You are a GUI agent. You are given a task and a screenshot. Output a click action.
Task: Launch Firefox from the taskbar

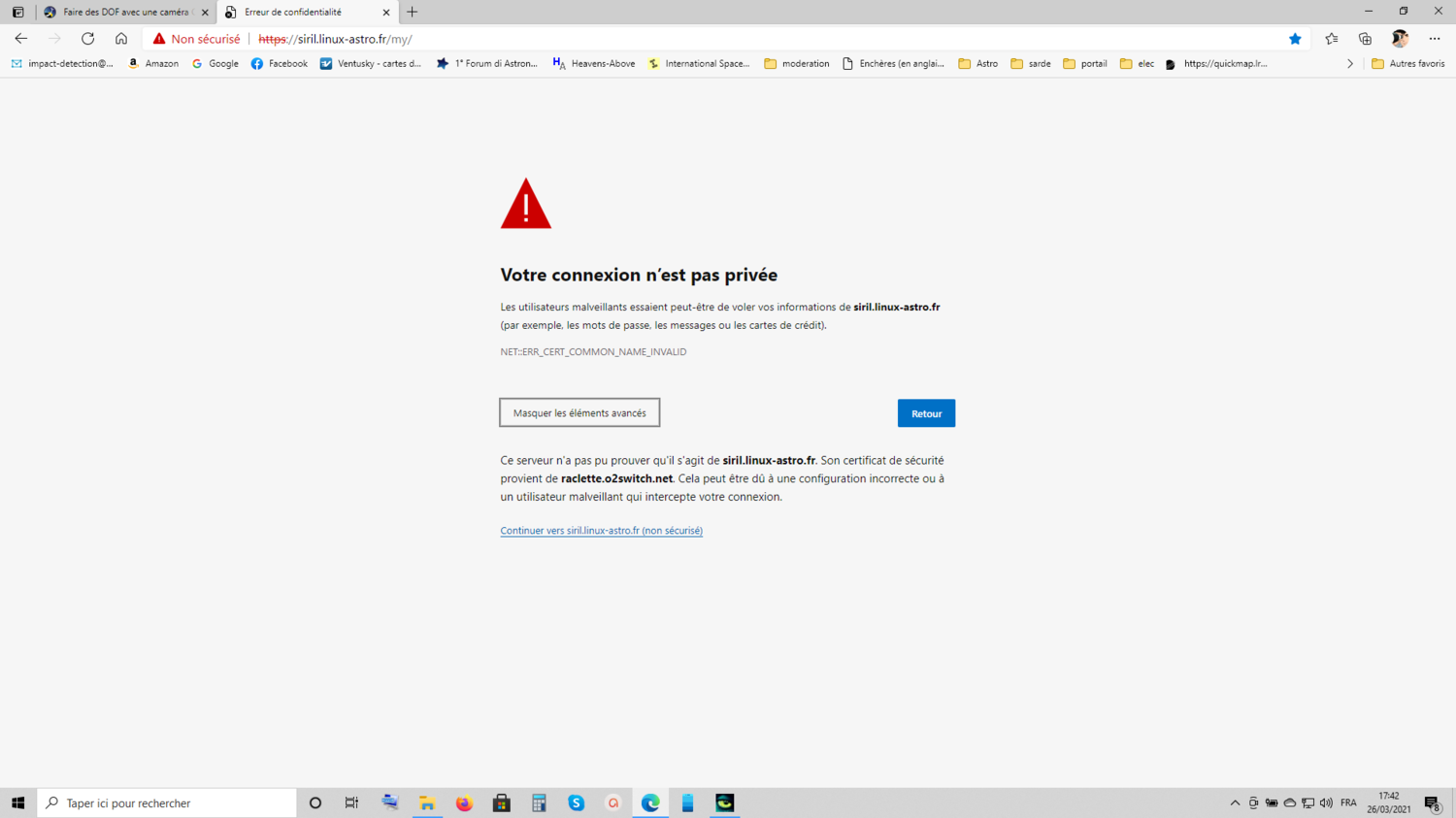click(464, 802)
